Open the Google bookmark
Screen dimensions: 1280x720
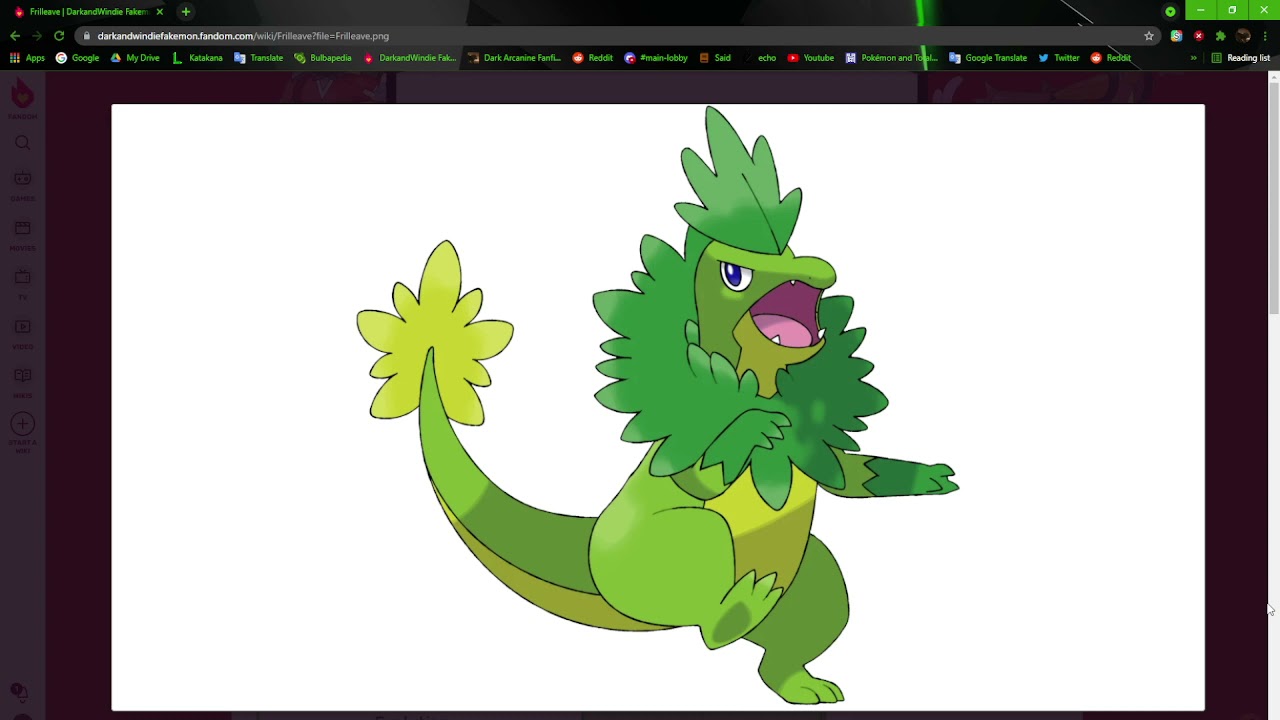(77, 58)
